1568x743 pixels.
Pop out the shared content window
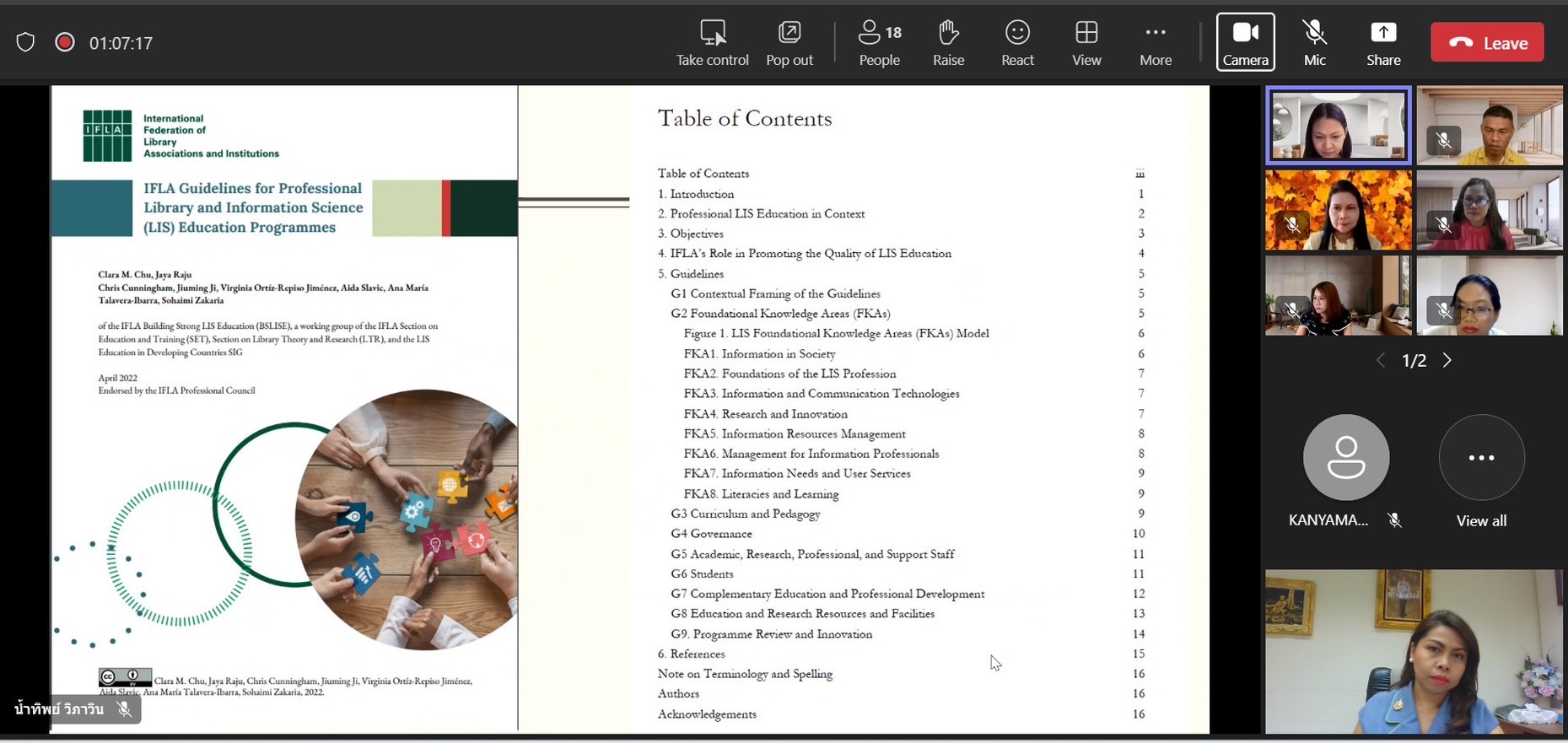tap(789, 34)
